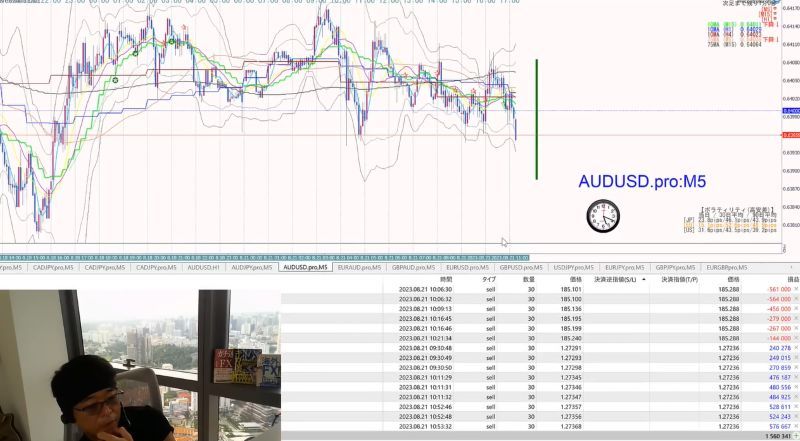Viewport: 800px width, 441px height.
Task: Close the order with -144 000 loss
Action: tap(796, 338)
